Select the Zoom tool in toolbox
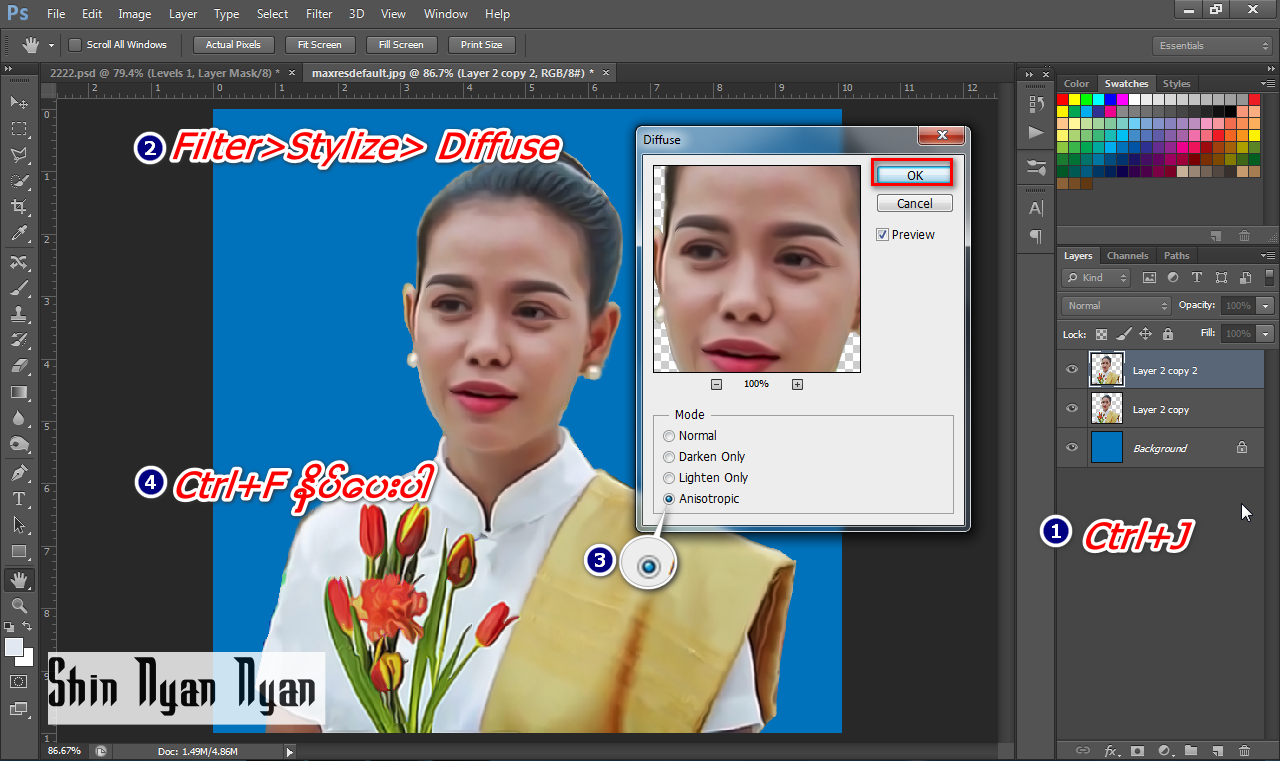The width and height of the screenshot is (1280, 761). (19, 605)
